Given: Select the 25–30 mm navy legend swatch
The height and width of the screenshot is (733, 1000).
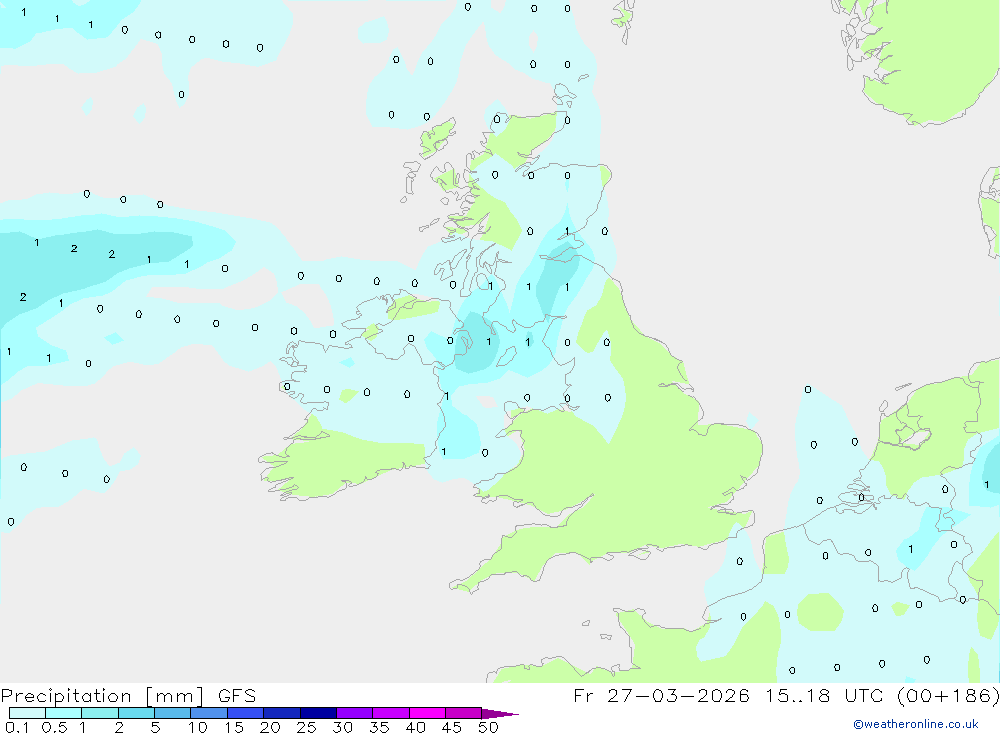Looking at the screenshot, I should point(318,713).
